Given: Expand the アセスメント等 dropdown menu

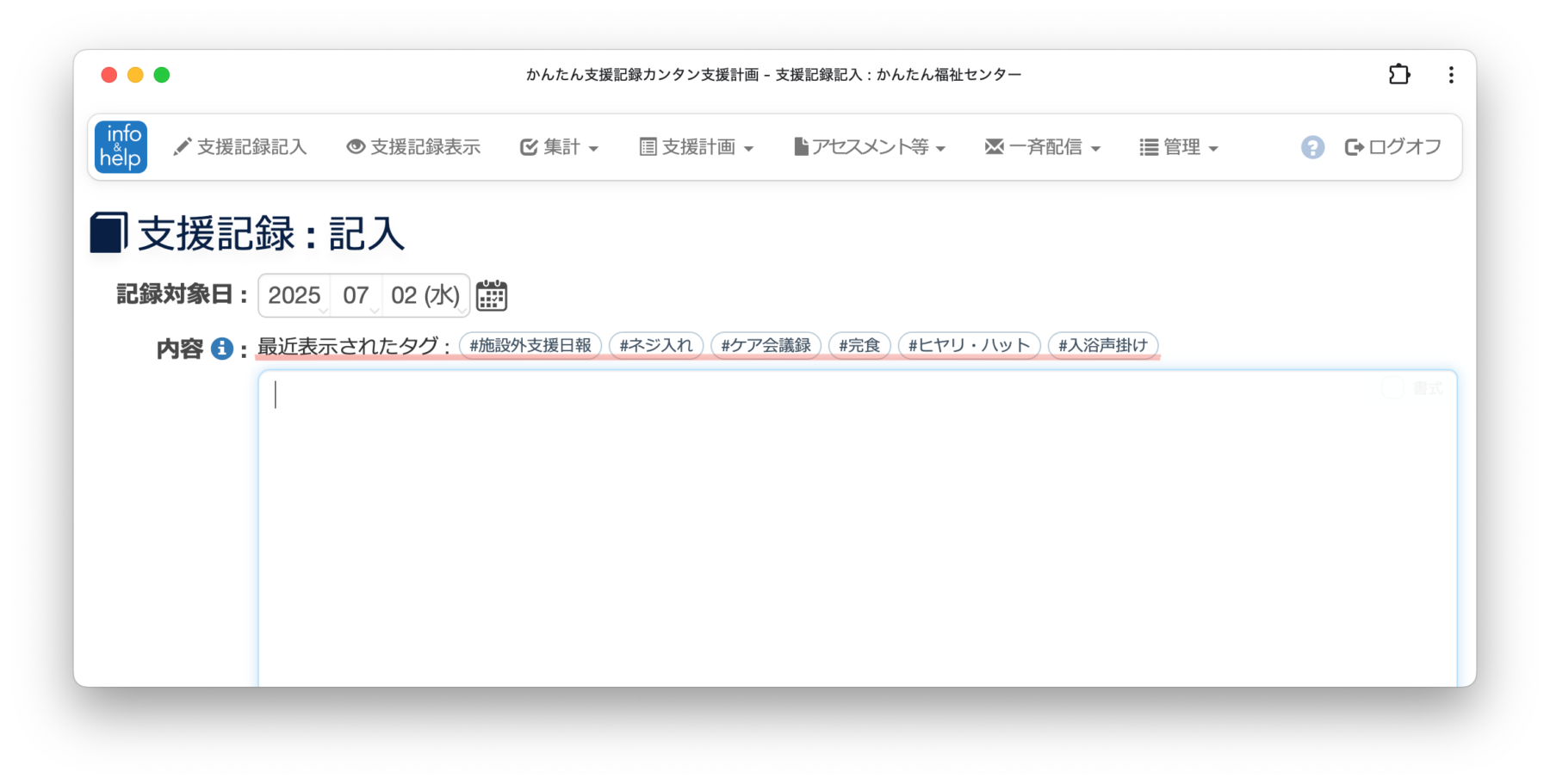Looking at the screenshot, I should [x=870, y=147].
